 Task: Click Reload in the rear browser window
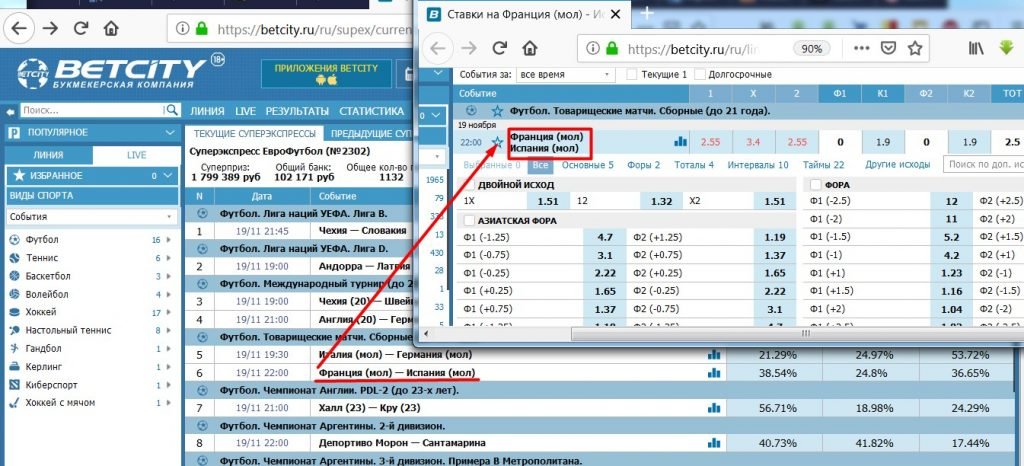coord(81,28)
